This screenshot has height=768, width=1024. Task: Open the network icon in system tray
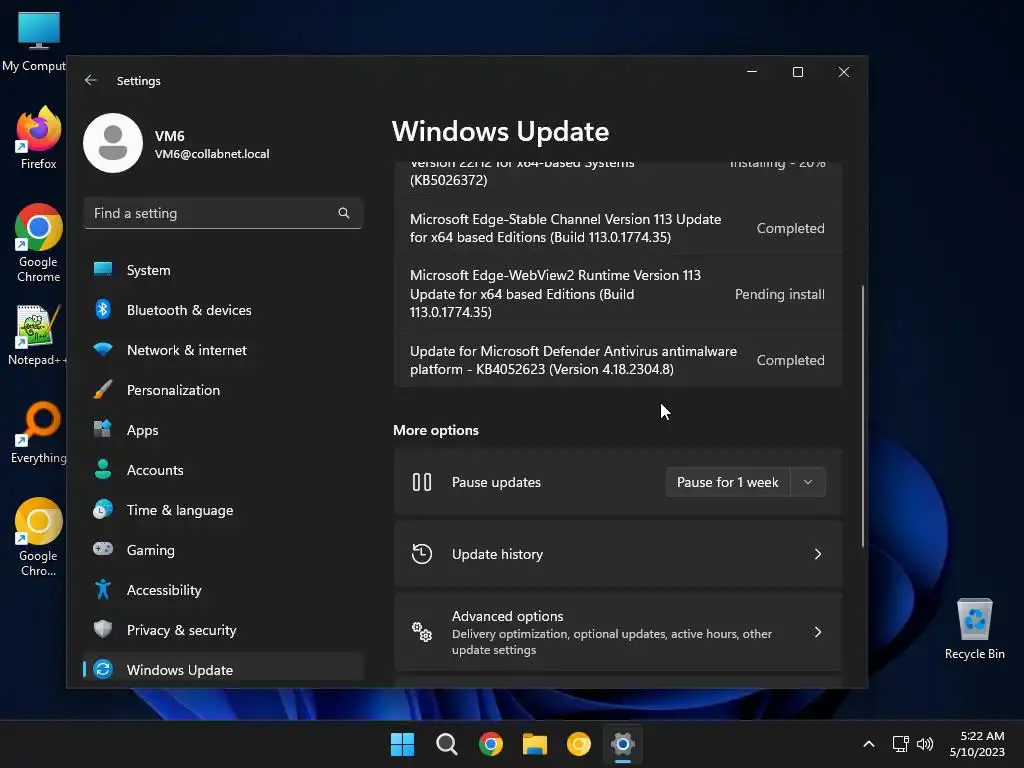[901, 744]
